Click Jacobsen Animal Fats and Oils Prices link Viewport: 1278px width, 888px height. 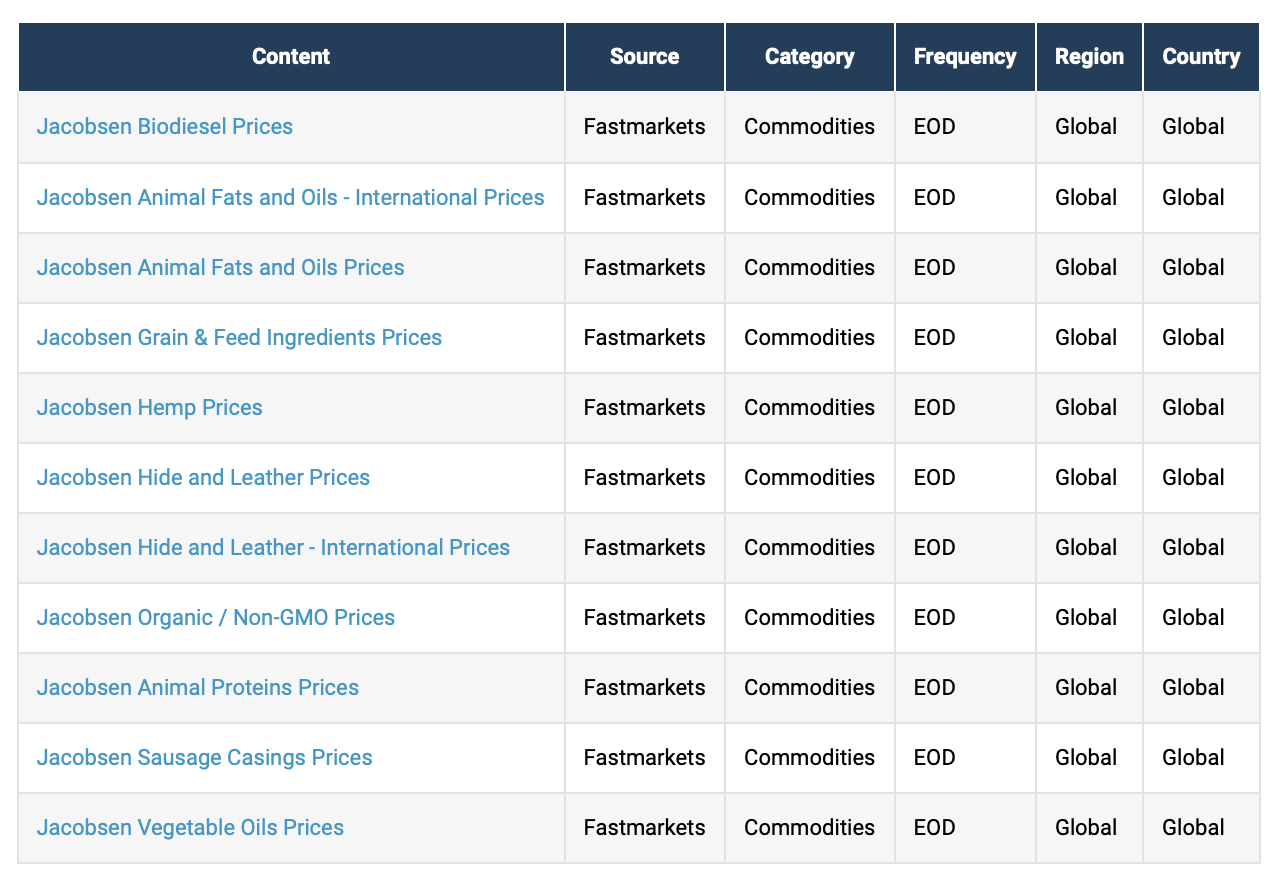coord(220,267)
